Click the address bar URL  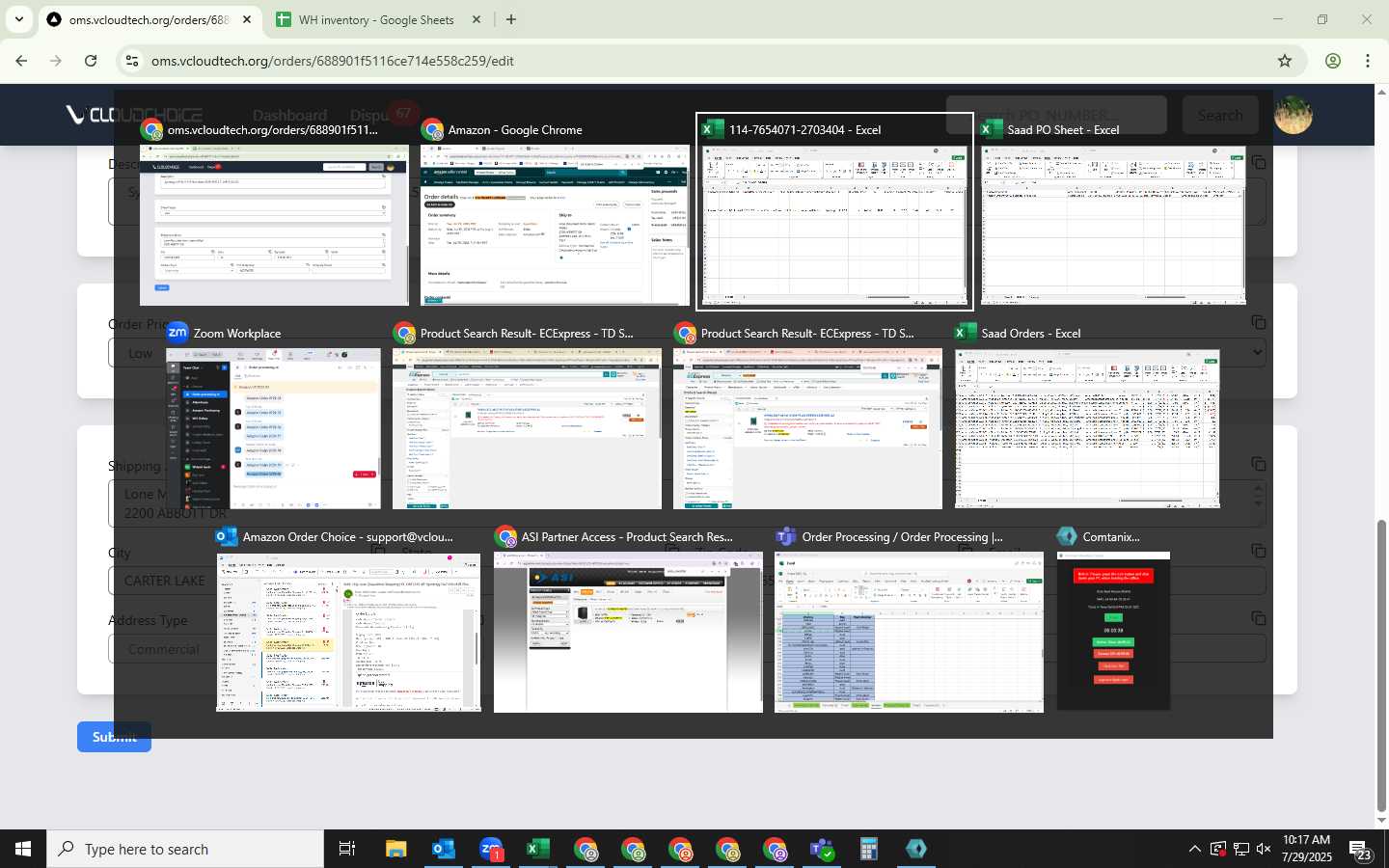tap(333, 61)
